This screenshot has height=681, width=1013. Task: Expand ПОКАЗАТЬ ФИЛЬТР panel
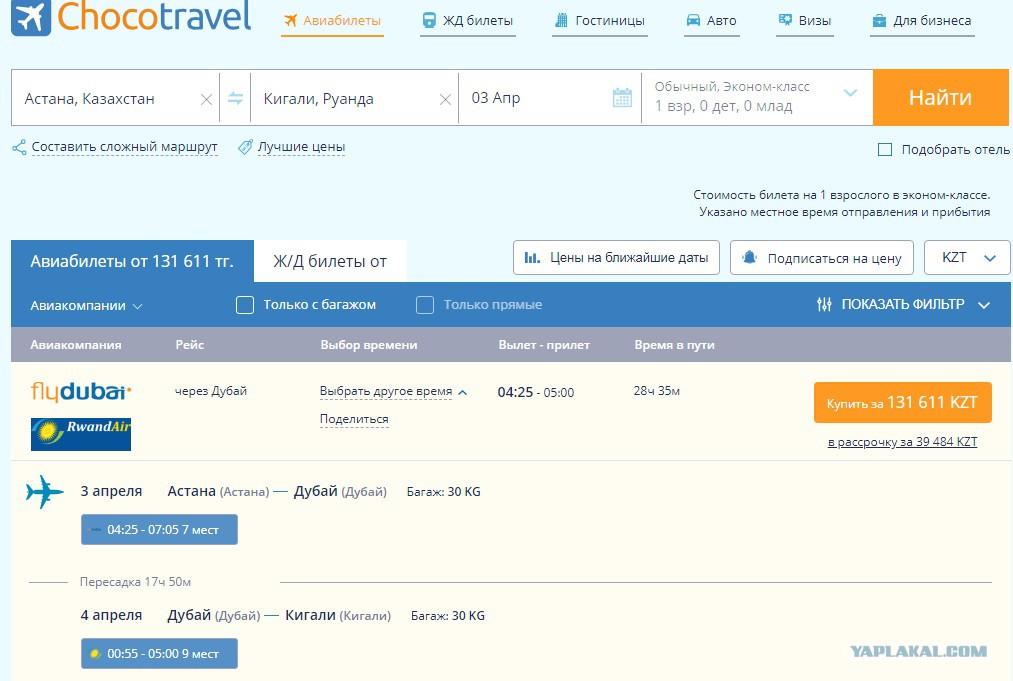coord(903,304)
